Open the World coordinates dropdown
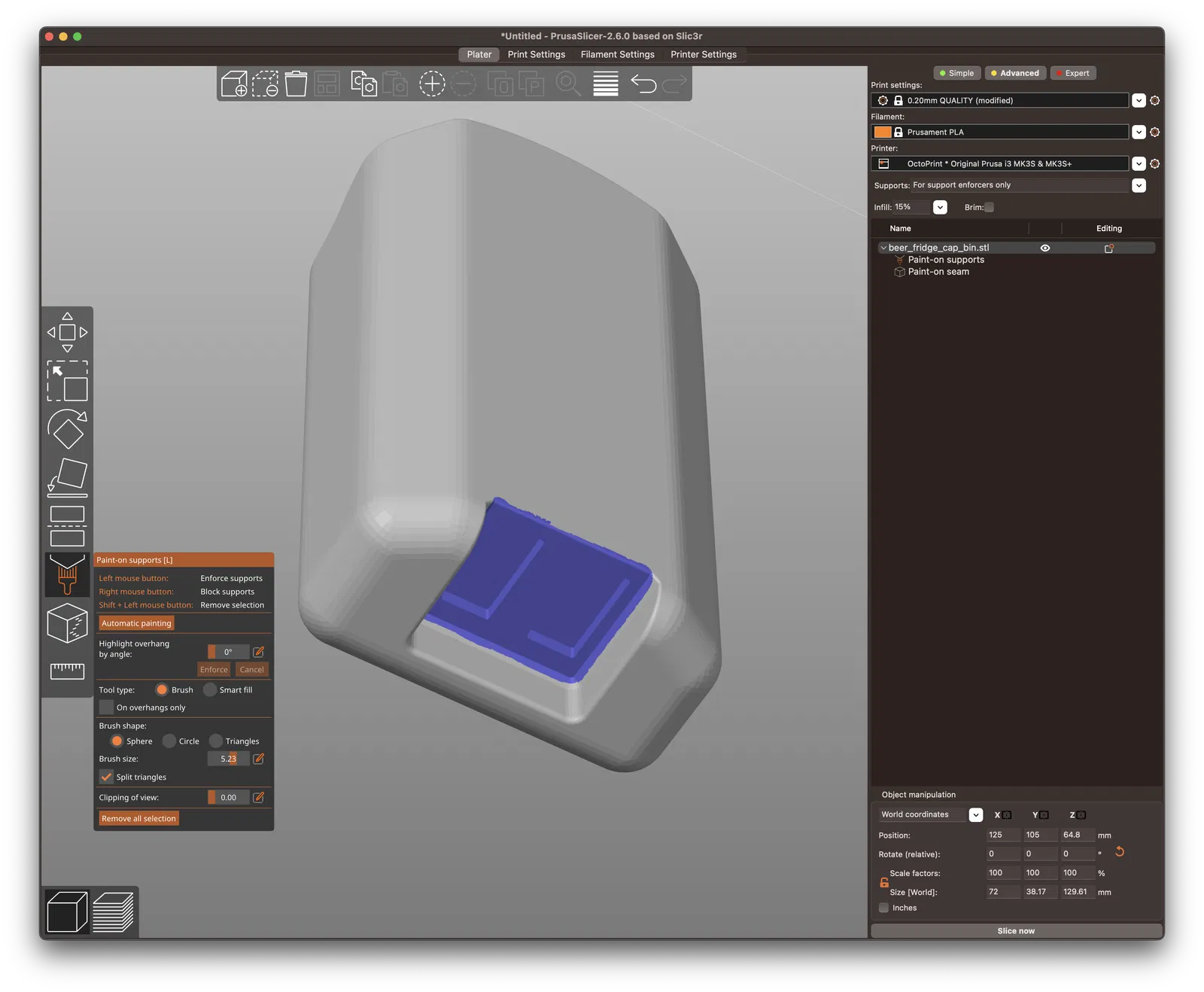1204x992 pixels. tap(976, 815)
